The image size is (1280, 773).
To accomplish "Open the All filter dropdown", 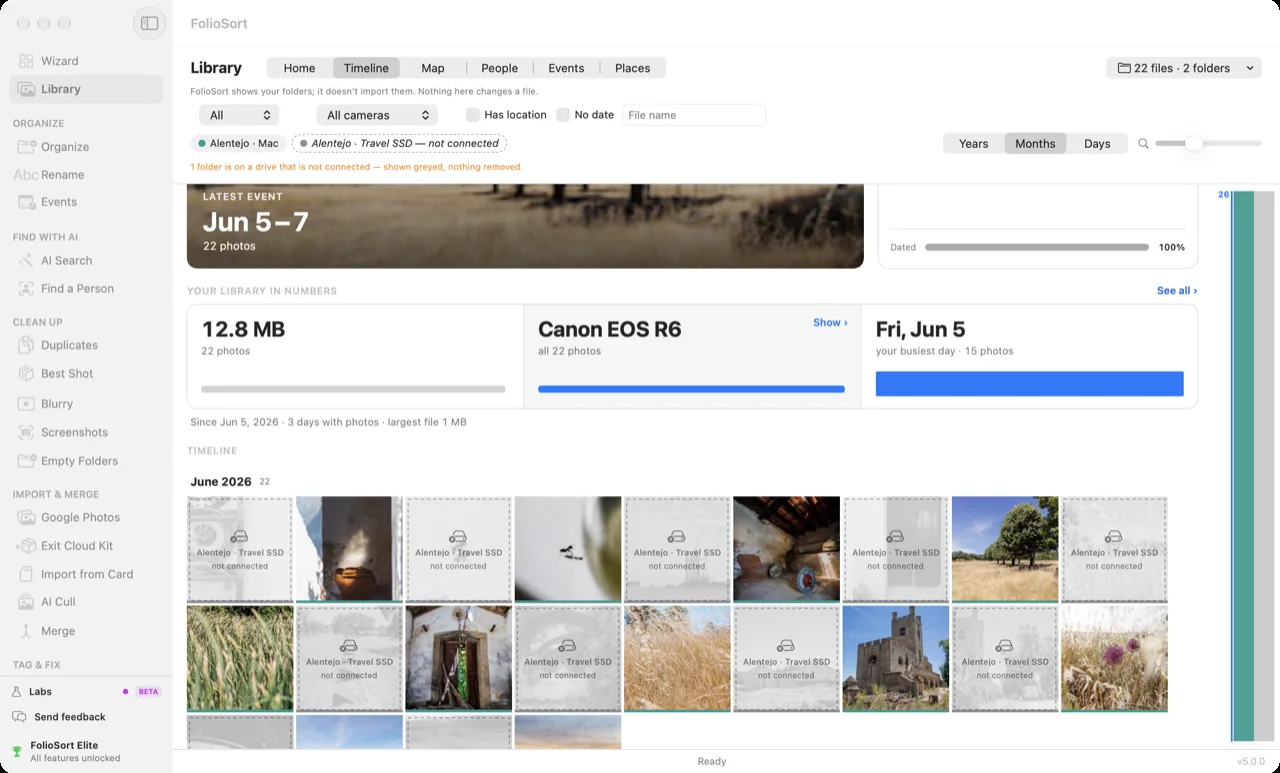I will click(x=239, y=115).
